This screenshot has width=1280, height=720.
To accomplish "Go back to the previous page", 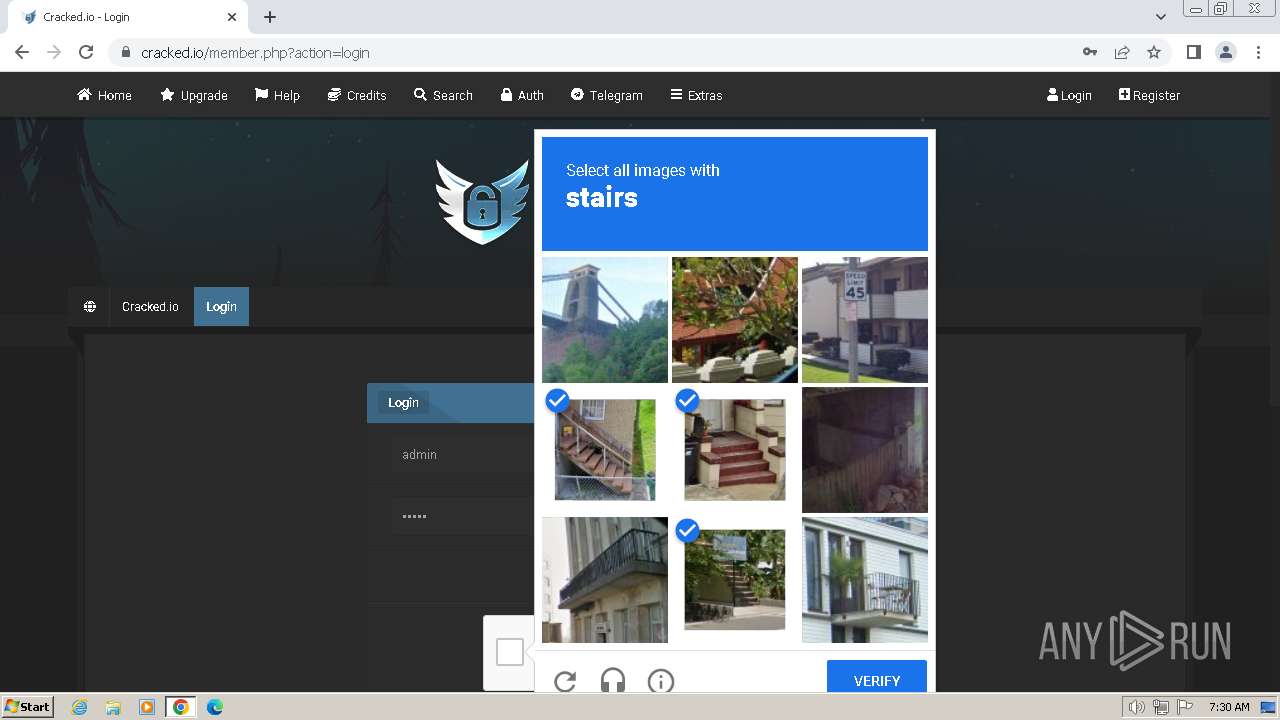I will tap(22, 52).
